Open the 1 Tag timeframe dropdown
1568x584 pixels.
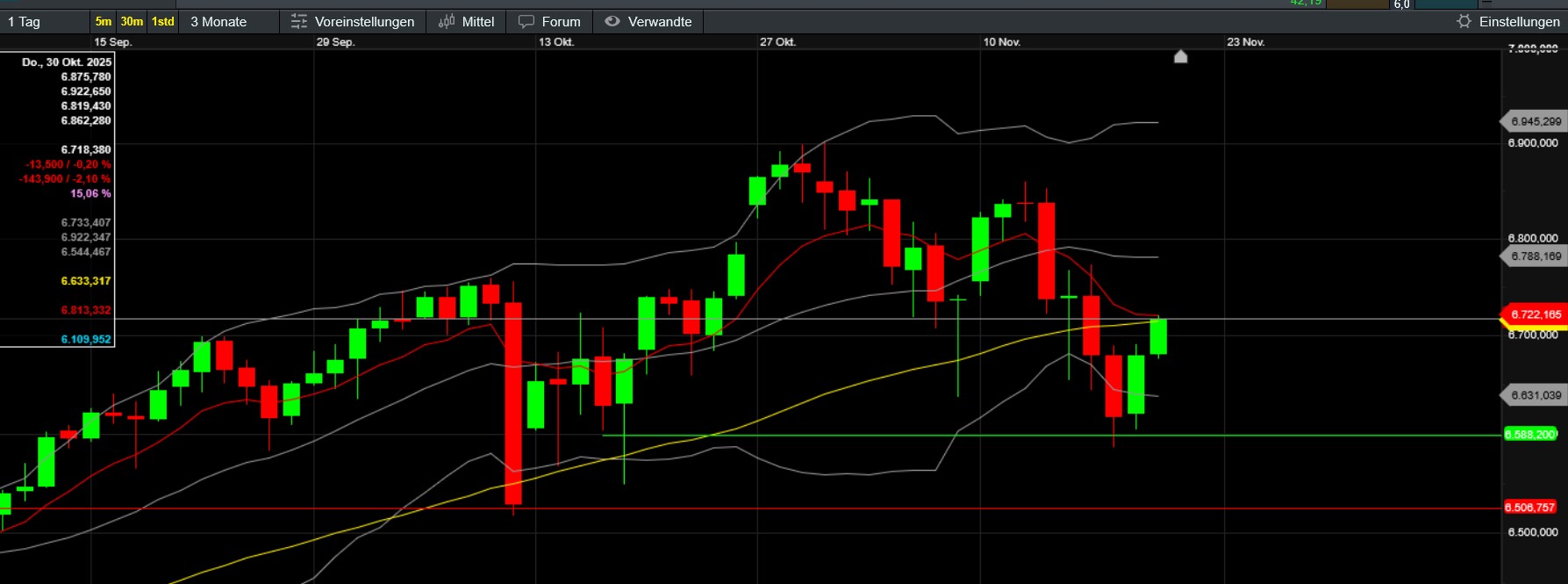click(x=44, y=21)
